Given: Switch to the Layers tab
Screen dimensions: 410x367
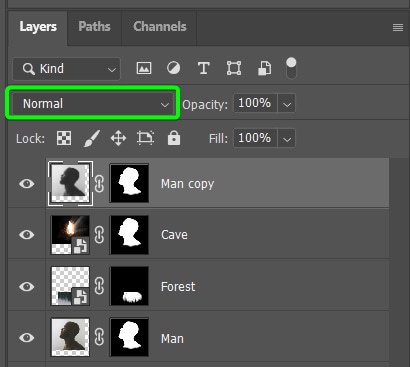Looking at the screenshot, I should pyautogui.click(x=38, y=27).
